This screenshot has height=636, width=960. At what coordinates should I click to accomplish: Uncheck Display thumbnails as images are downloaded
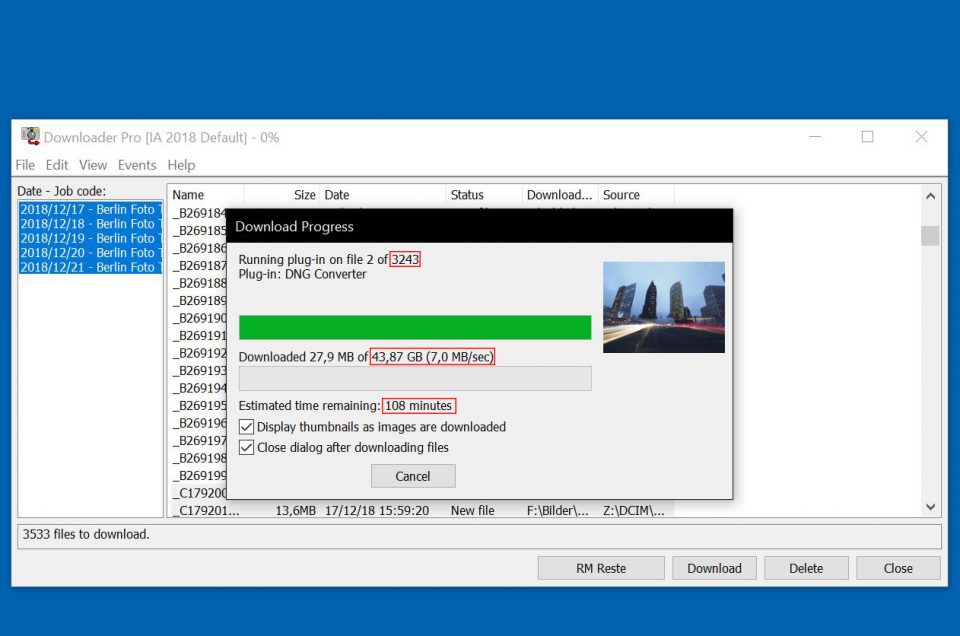(x=246, y=427)
